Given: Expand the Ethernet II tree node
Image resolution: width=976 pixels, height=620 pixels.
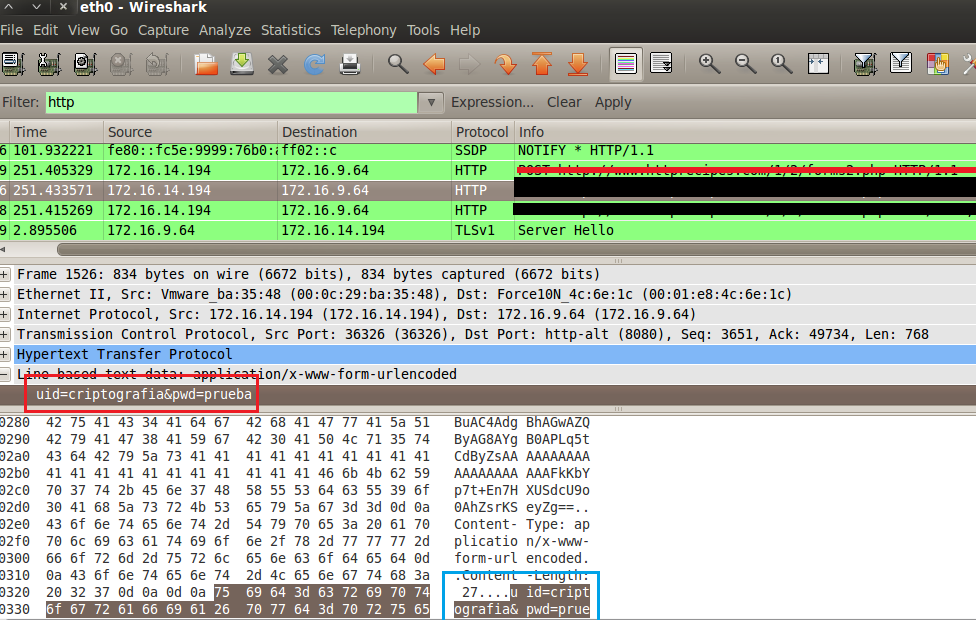Looking at the screenshot, I should pyautogui.click(x=5, y=294).
